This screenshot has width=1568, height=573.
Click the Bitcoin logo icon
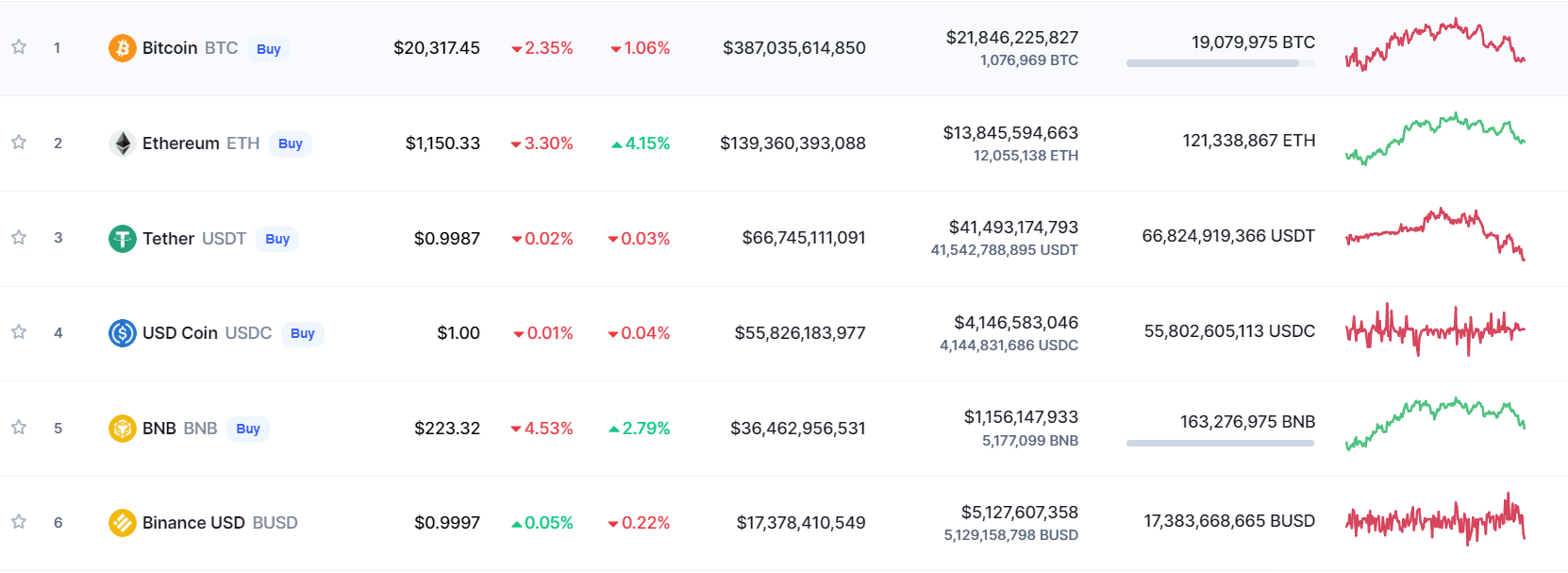pyautogui.click(x=122, y=47)
